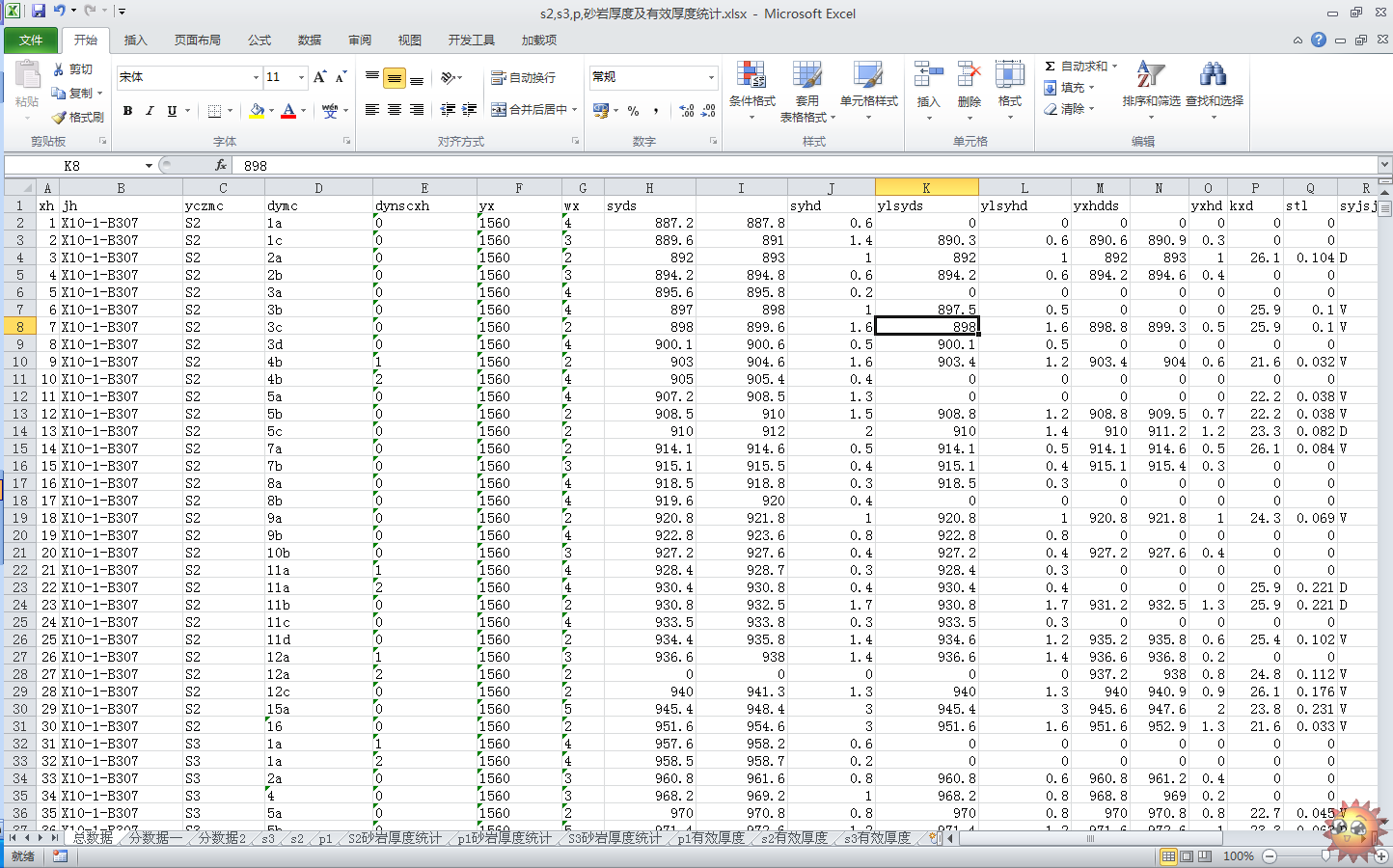The height and width of the screenshot is (868, 1393).
Task: Click the increase indent icon
Action: tap(469, 110)
